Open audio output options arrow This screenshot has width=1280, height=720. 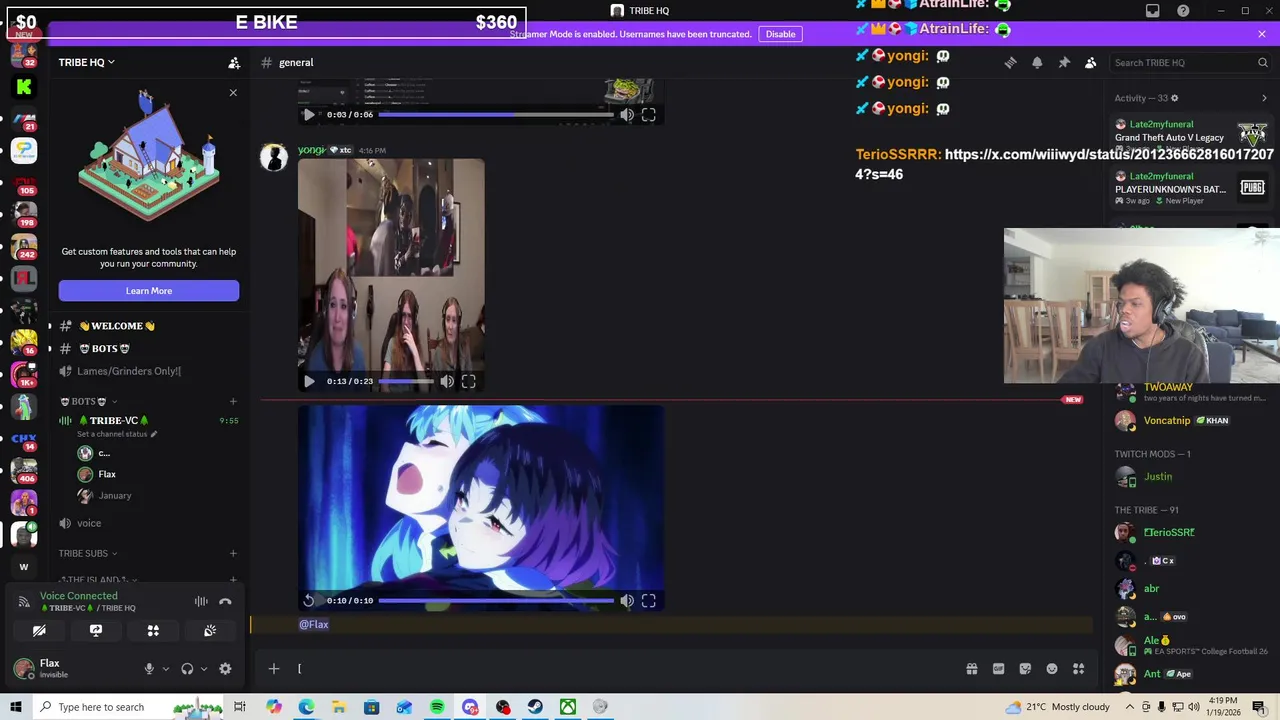tap(203, 669)
